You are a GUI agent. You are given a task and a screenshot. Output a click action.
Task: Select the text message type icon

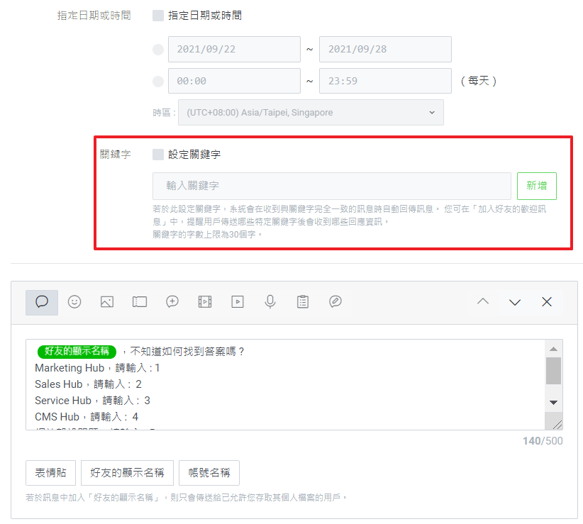[x=42, y=302]
